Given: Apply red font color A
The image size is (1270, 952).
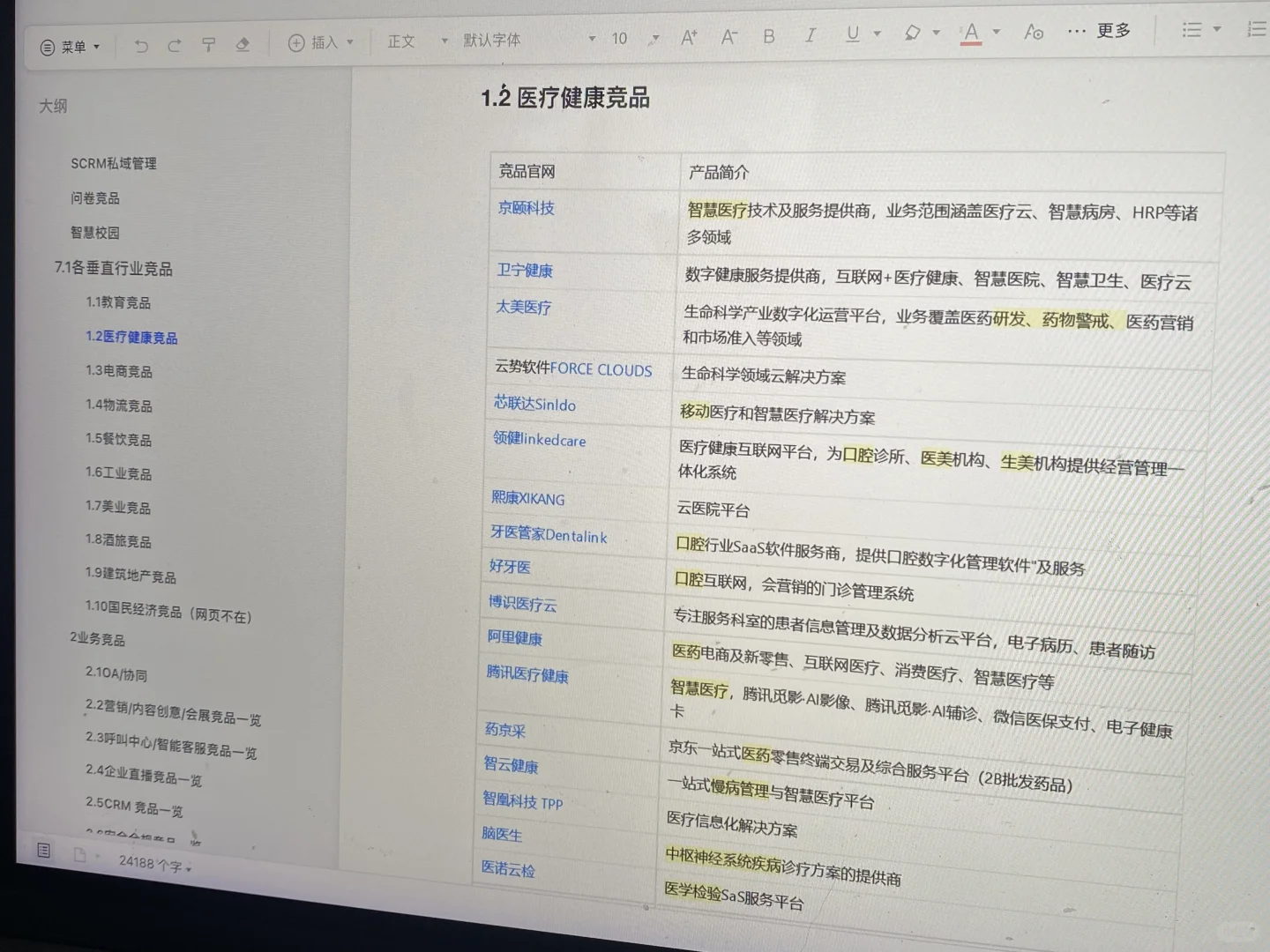Looking at the screenshot, I should tap(971, 33).
